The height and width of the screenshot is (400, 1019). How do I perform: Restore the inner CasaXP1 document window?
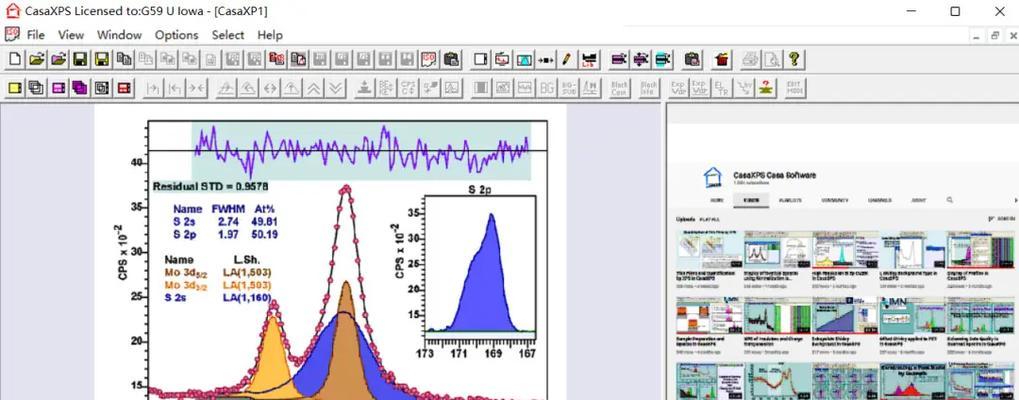pos(995,36)
